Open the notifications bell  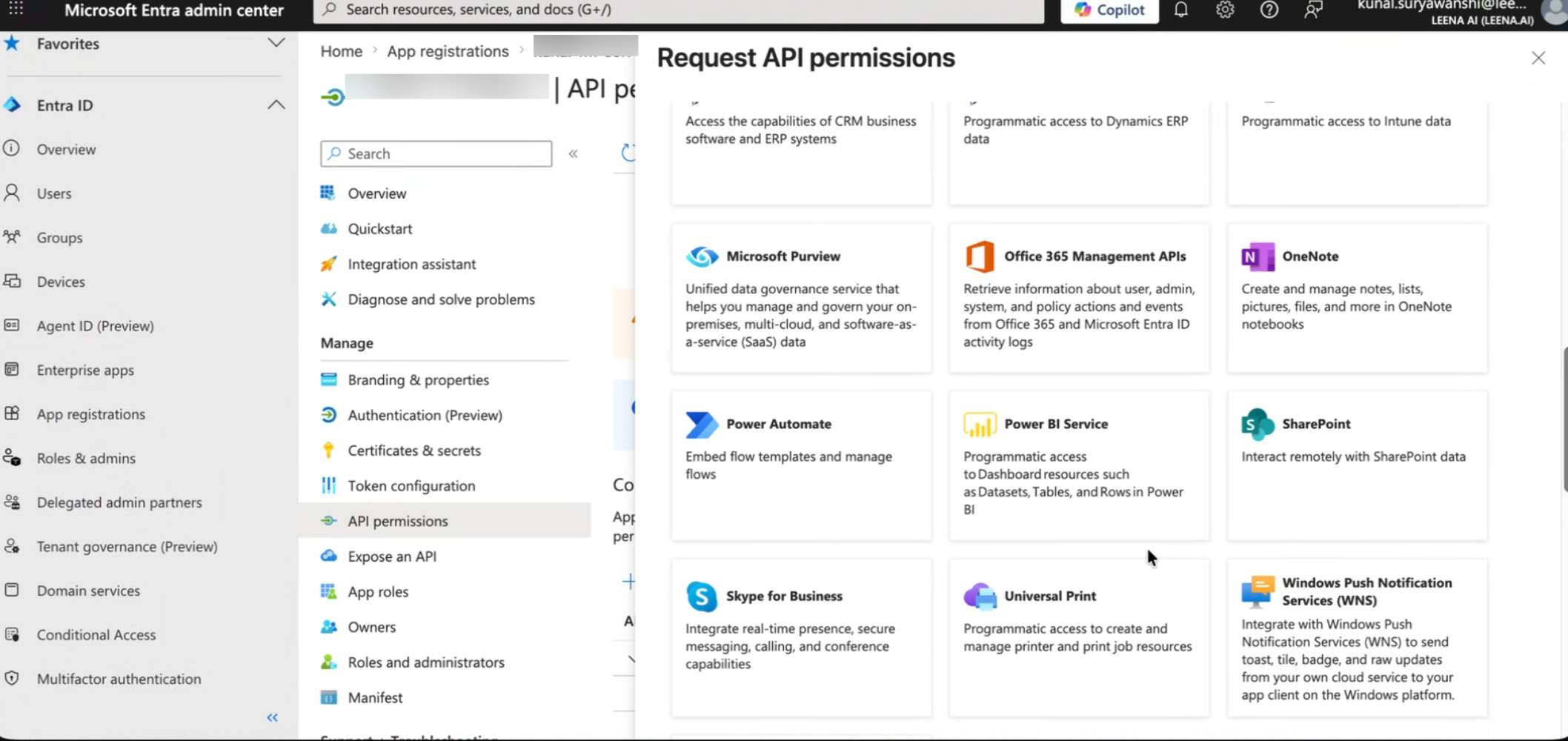pyautogui.click(x=1181, y=10)
